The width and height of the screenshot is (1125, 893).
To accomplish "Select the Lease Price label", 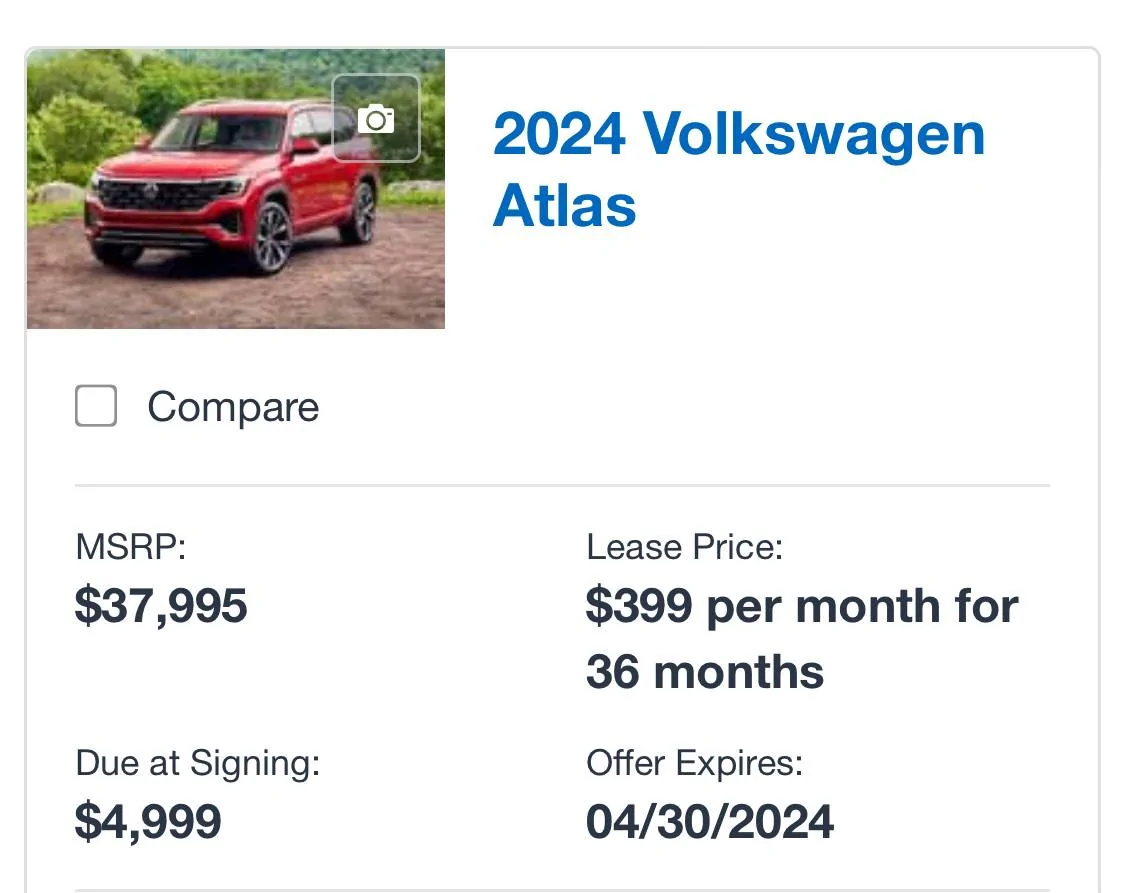I will tap(684, 547).
